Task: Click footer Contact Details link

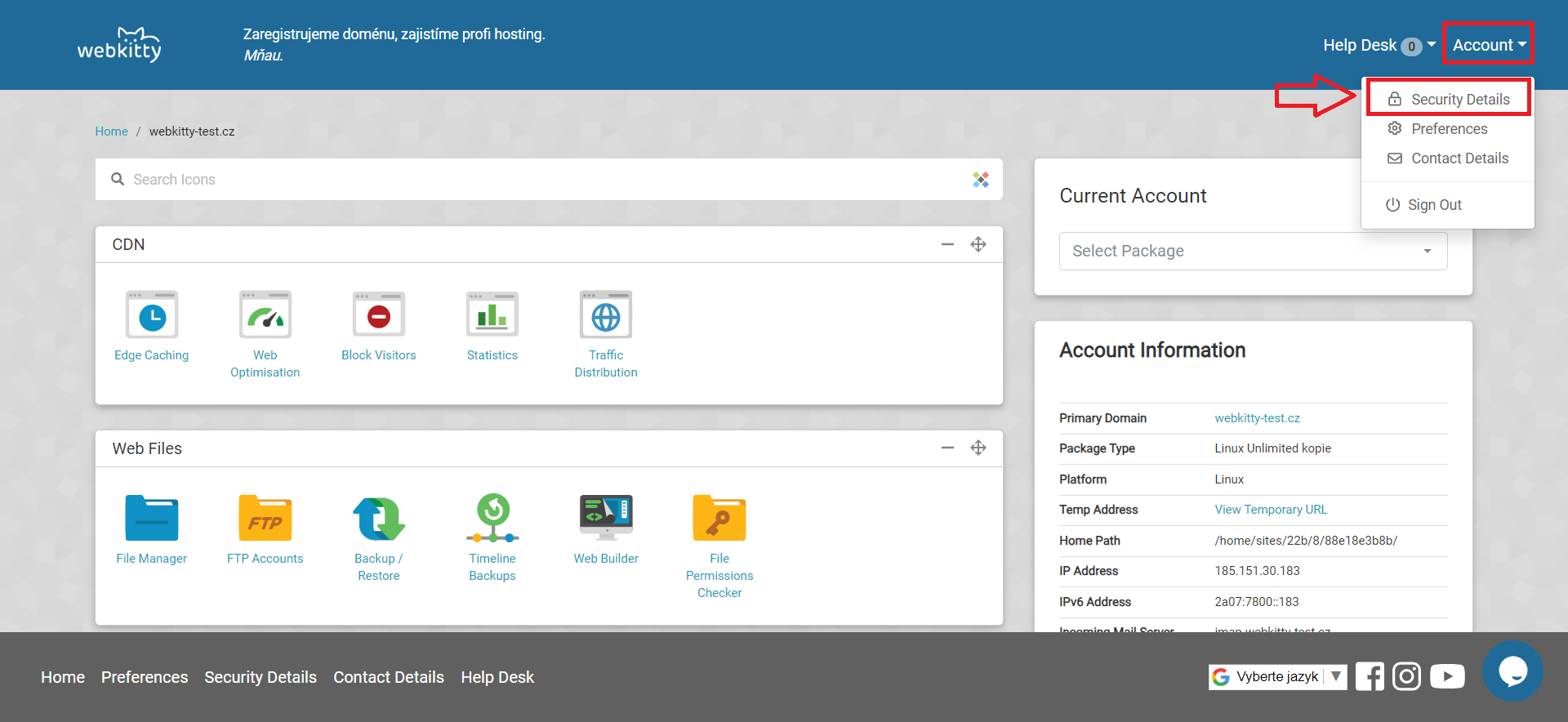Action: [x=389, y=677]
